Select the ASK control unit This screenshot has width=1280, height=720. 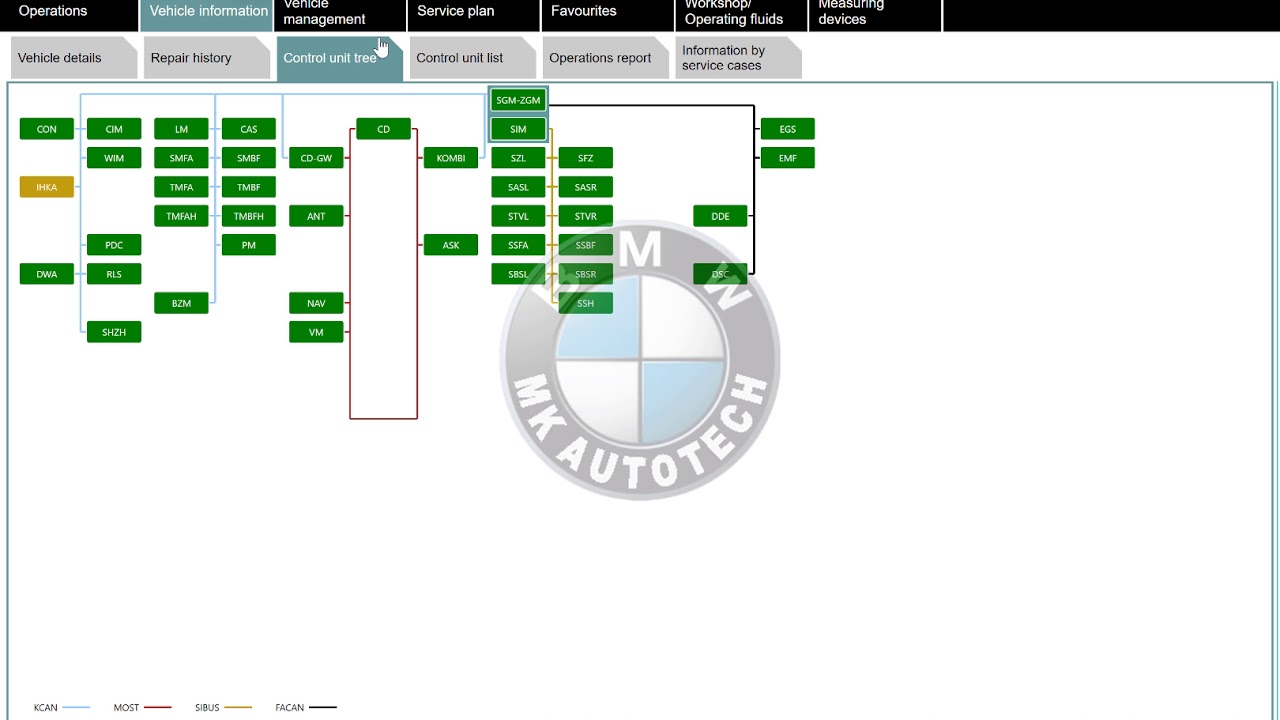451,245
